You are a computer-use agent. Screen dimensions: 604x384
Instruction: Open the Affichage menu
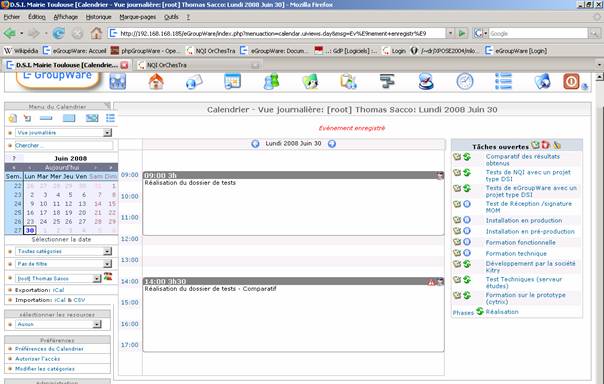coord(65,17)
